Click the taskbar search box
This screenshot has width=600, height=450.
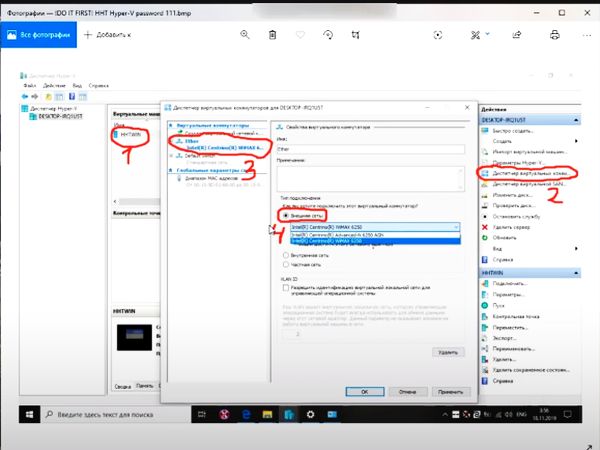tap(116, 414)
